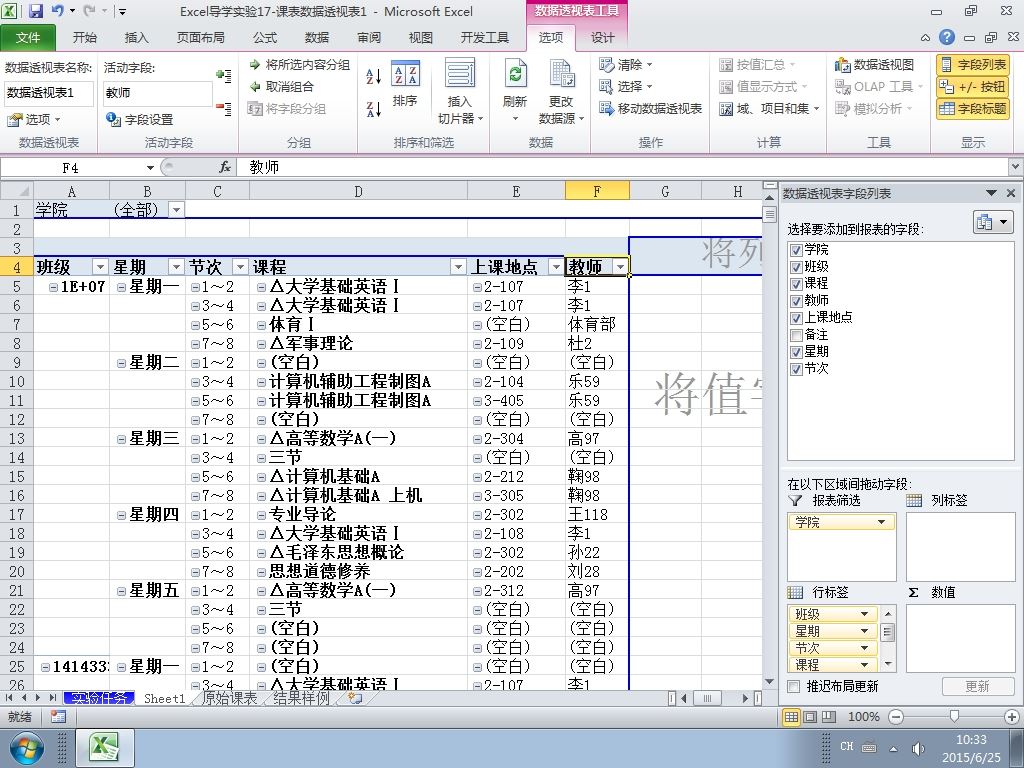Uncheck the 班级 field checkbox
This screenshot has height=768, width=1024.
(795, 266)
